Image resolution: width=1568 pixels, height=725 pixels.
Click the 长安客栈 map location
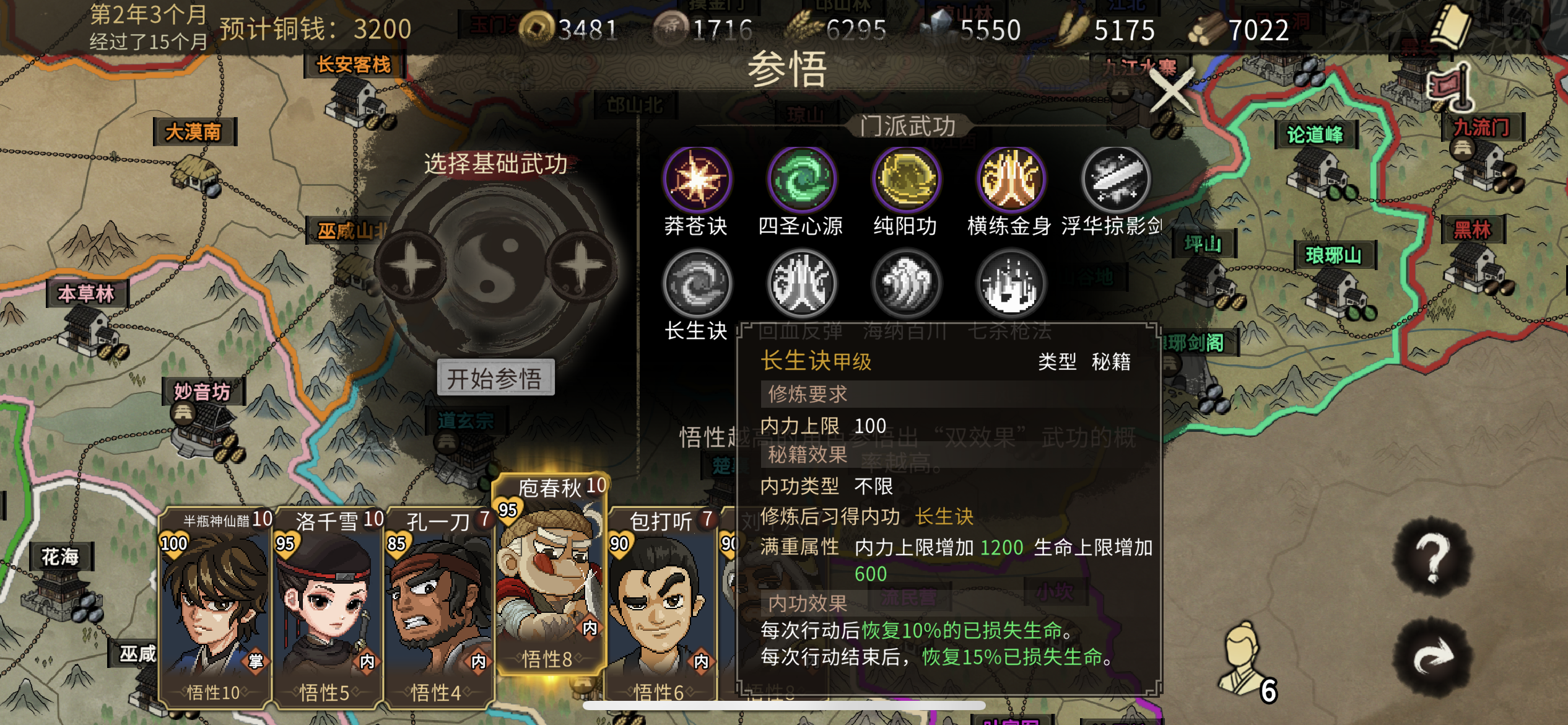[x=354, y=64]
